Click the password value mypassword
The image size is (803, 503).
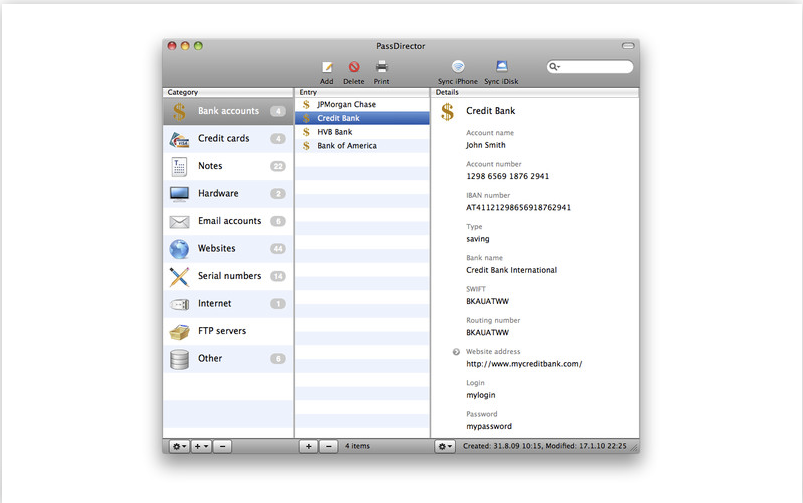[x=489, y=427]
